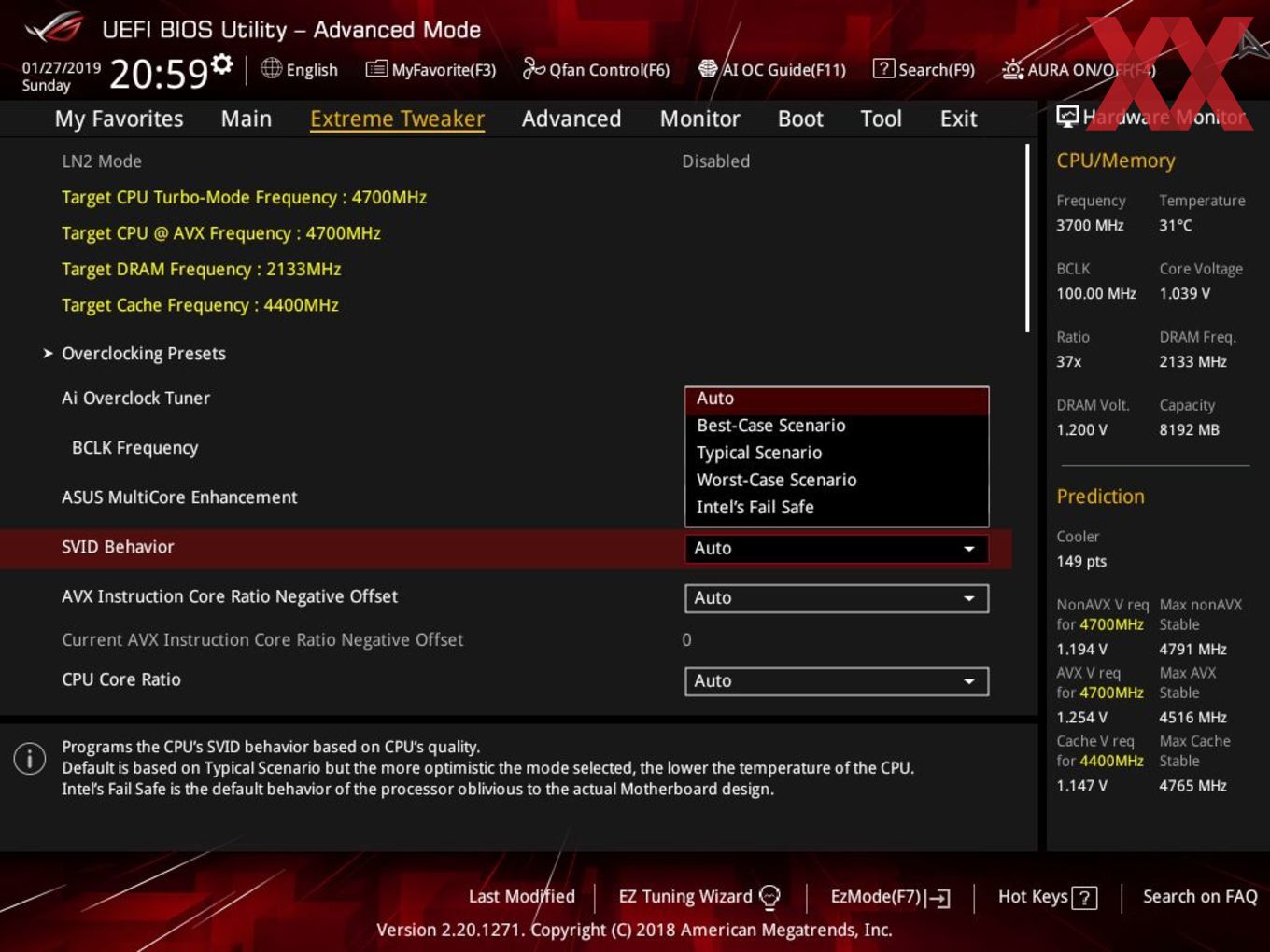Click Target CPU Turbo-Mode Frequency text
The image size is (1270, 952).
[x=244, y=198]
